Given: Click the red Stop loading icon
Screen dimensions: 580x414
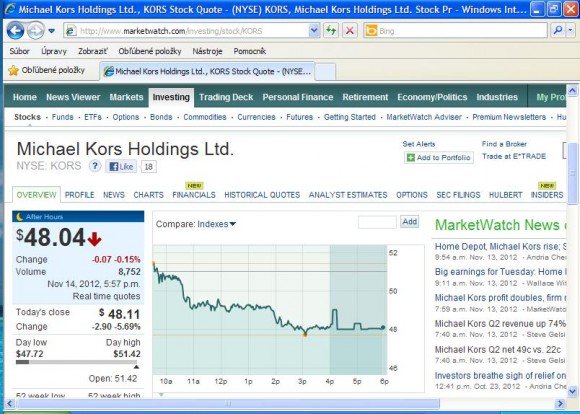Looking at the screenshot, I should click(350, 31).
